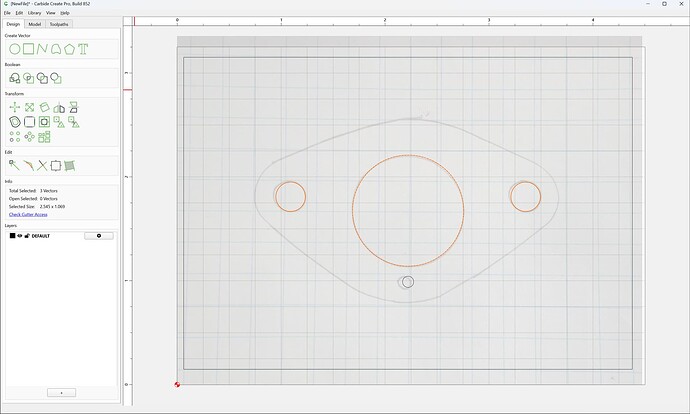Add a new layer with plus button
The image size is (690, 414).
[61, 392]
